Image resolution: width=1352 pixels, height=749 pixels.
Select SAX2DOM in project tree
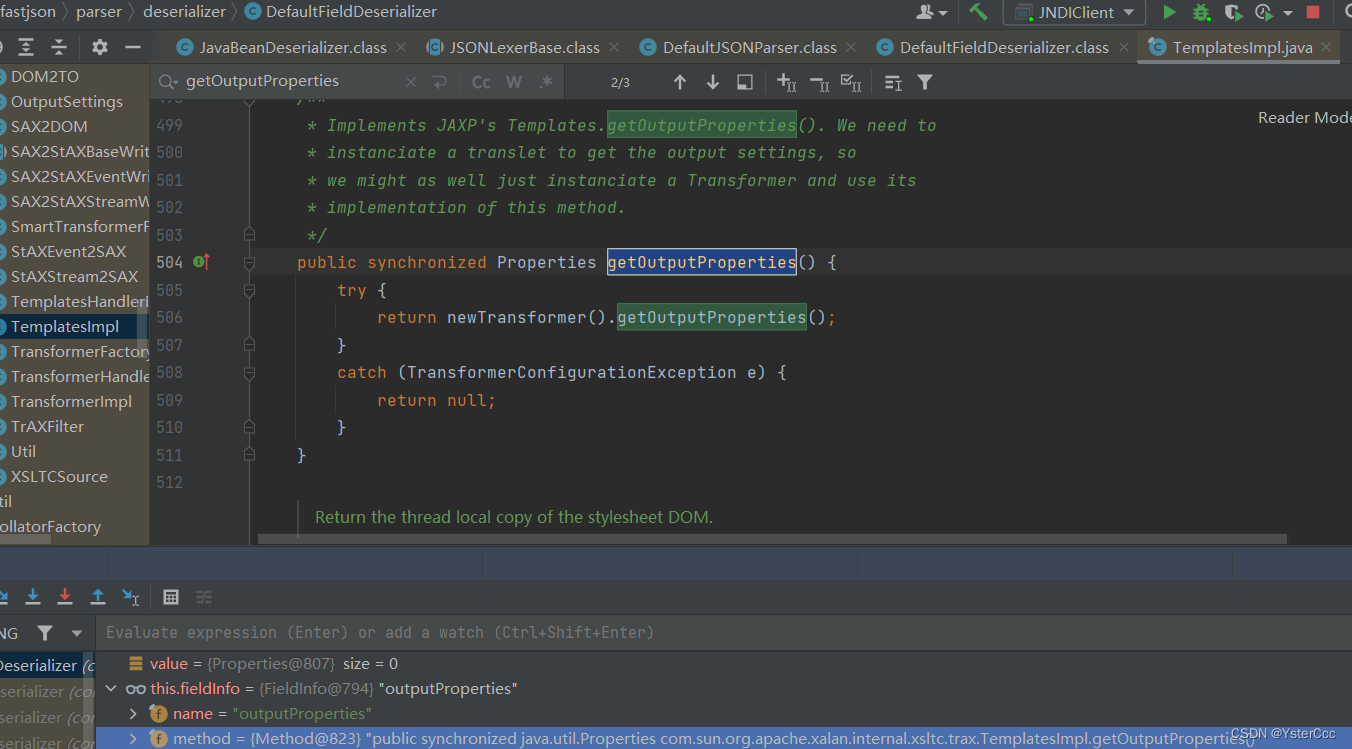pyautogui.click(x=49, y=127)
